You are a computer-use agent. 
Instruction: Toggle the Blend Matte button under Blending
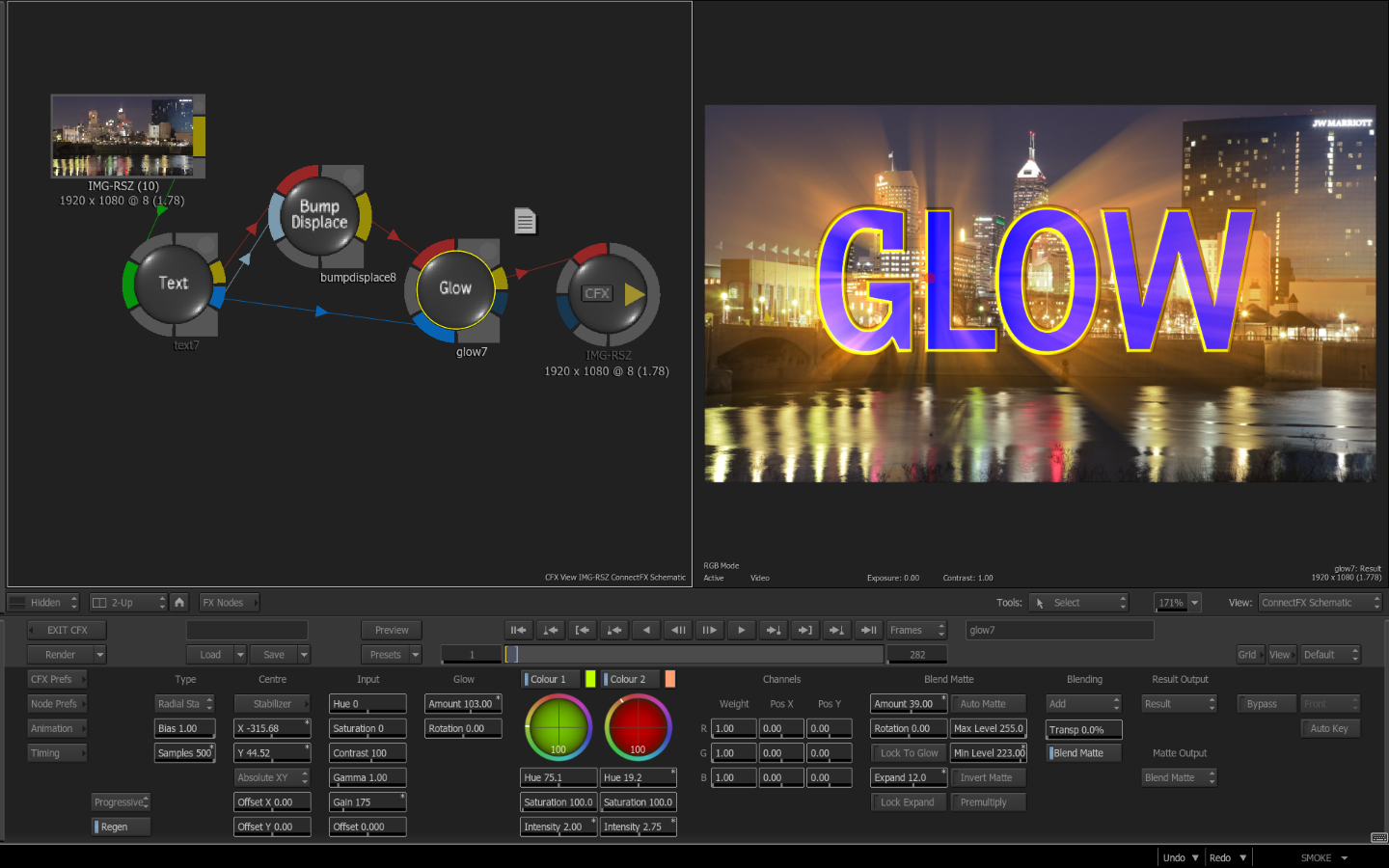click(x=1083, y=753)
